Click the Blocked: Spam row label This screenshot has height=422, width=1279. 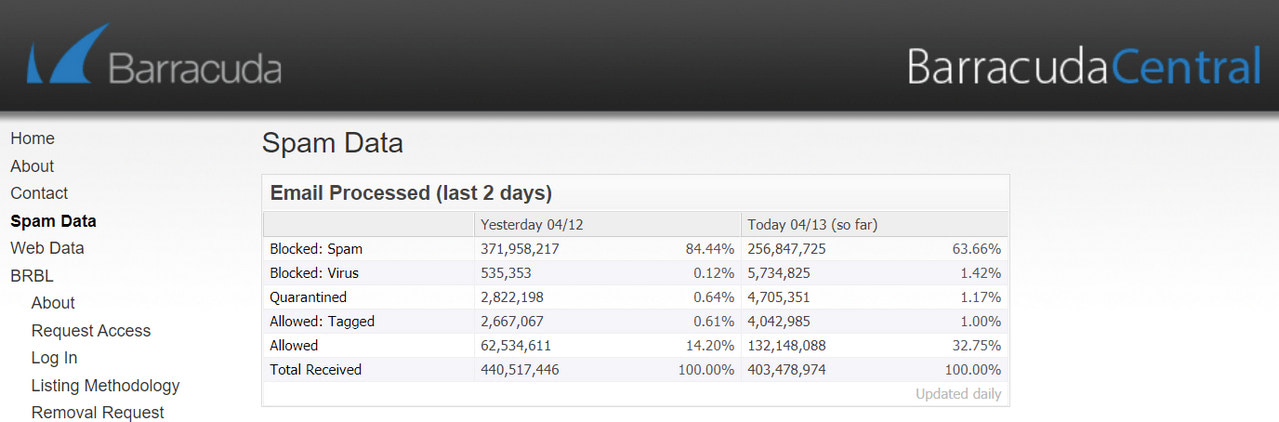pos(316,249)
